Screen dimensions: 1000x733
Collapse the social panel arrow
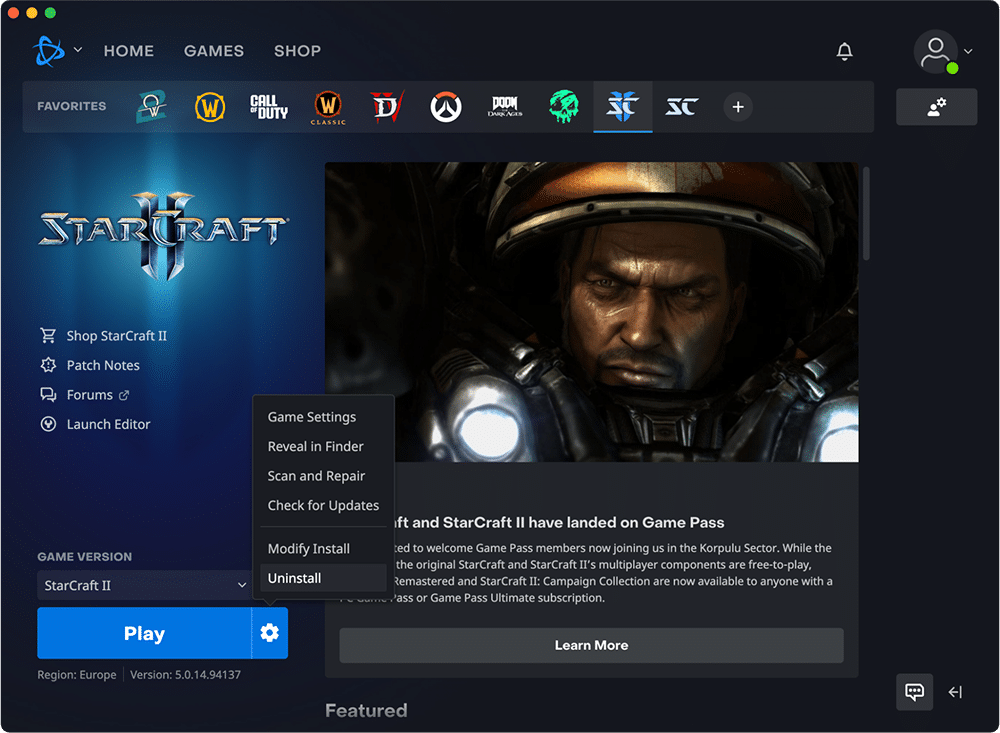click(955, 692)
